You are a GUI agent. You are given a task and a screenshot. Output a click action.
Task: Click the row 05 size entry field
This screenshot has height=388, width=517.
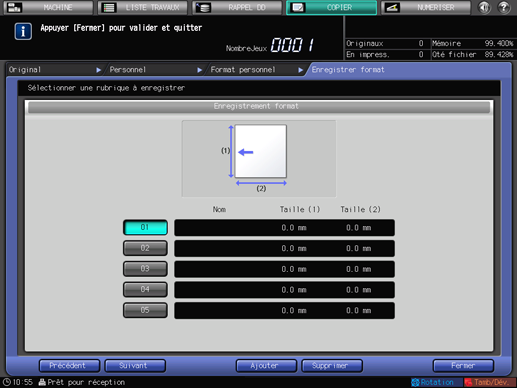pyautogui.click(x=284, y=310)
